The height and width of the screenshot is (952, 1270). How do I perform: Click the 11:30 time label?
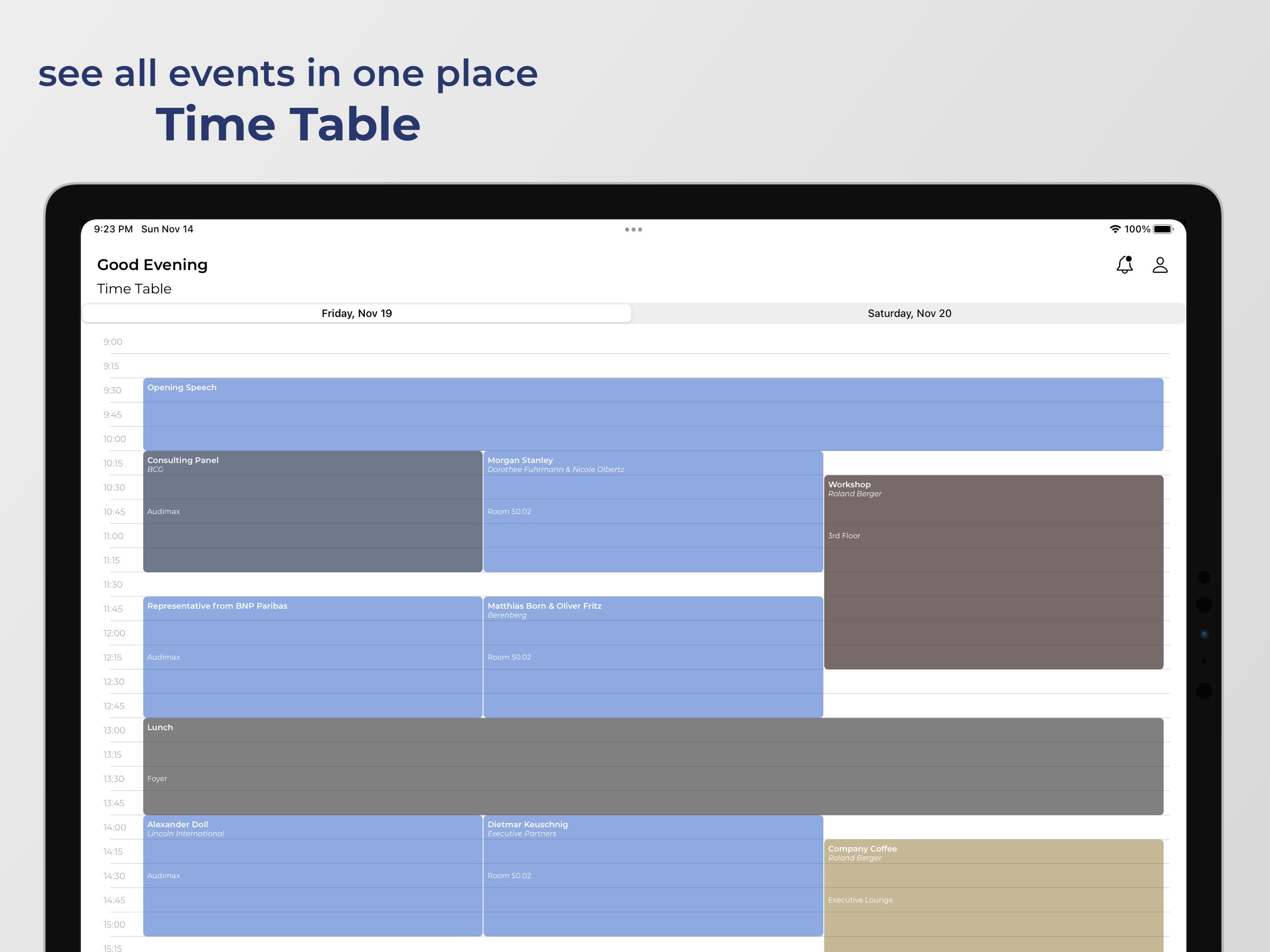(x=112, y=584)
